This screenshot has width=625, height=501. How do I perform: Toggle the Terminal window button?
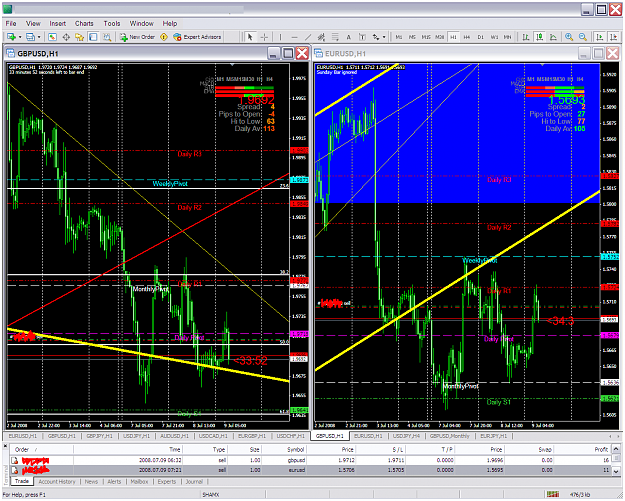[x=93, y=37]
